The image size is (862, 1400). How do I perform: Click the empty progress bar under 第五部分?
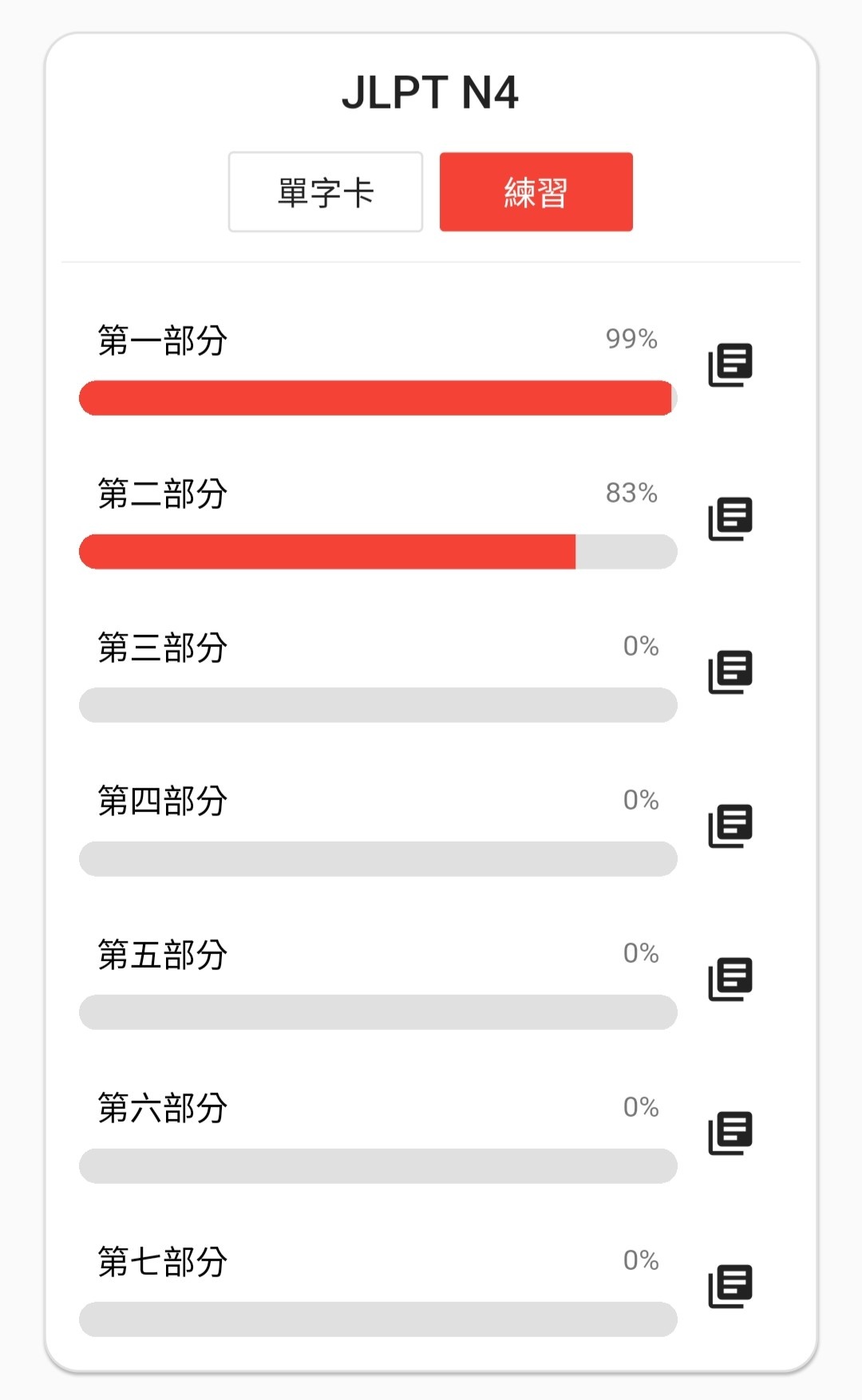coord(378,1012)
